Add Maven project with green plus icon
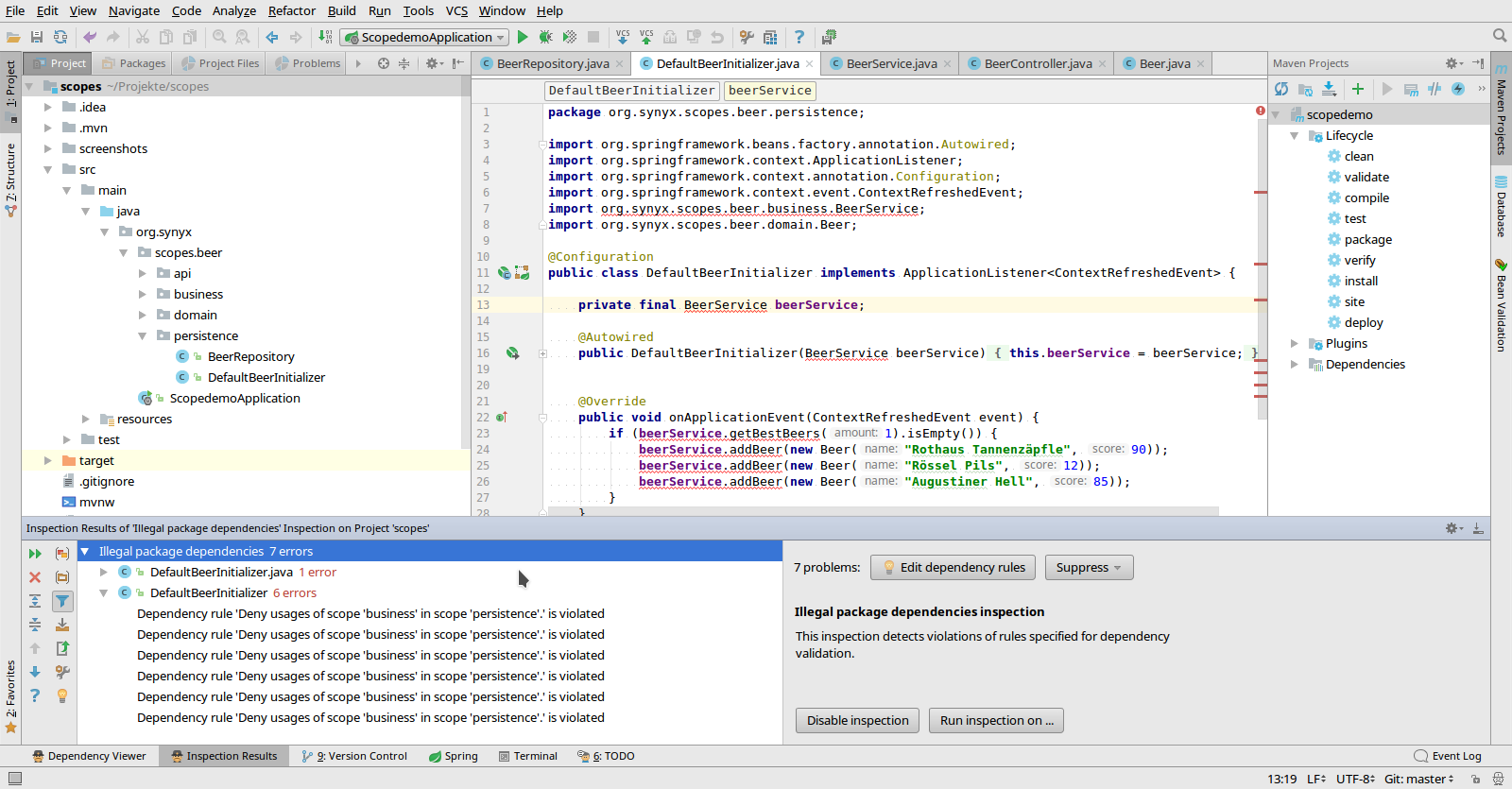This screenshot has width=1512, height=789. [1358, 89]
